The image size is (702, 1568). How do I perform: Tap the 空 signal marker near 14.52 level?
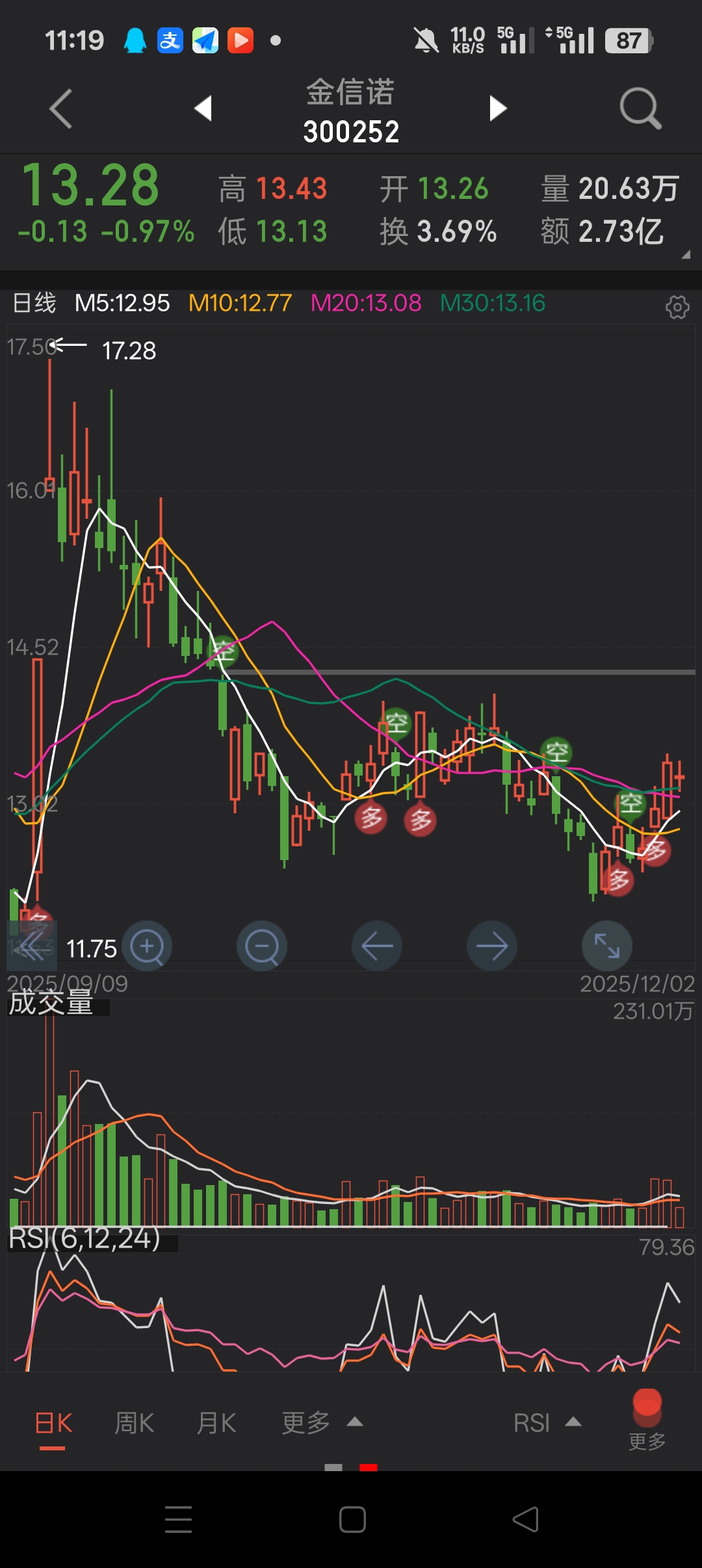(x=224, y=651)
